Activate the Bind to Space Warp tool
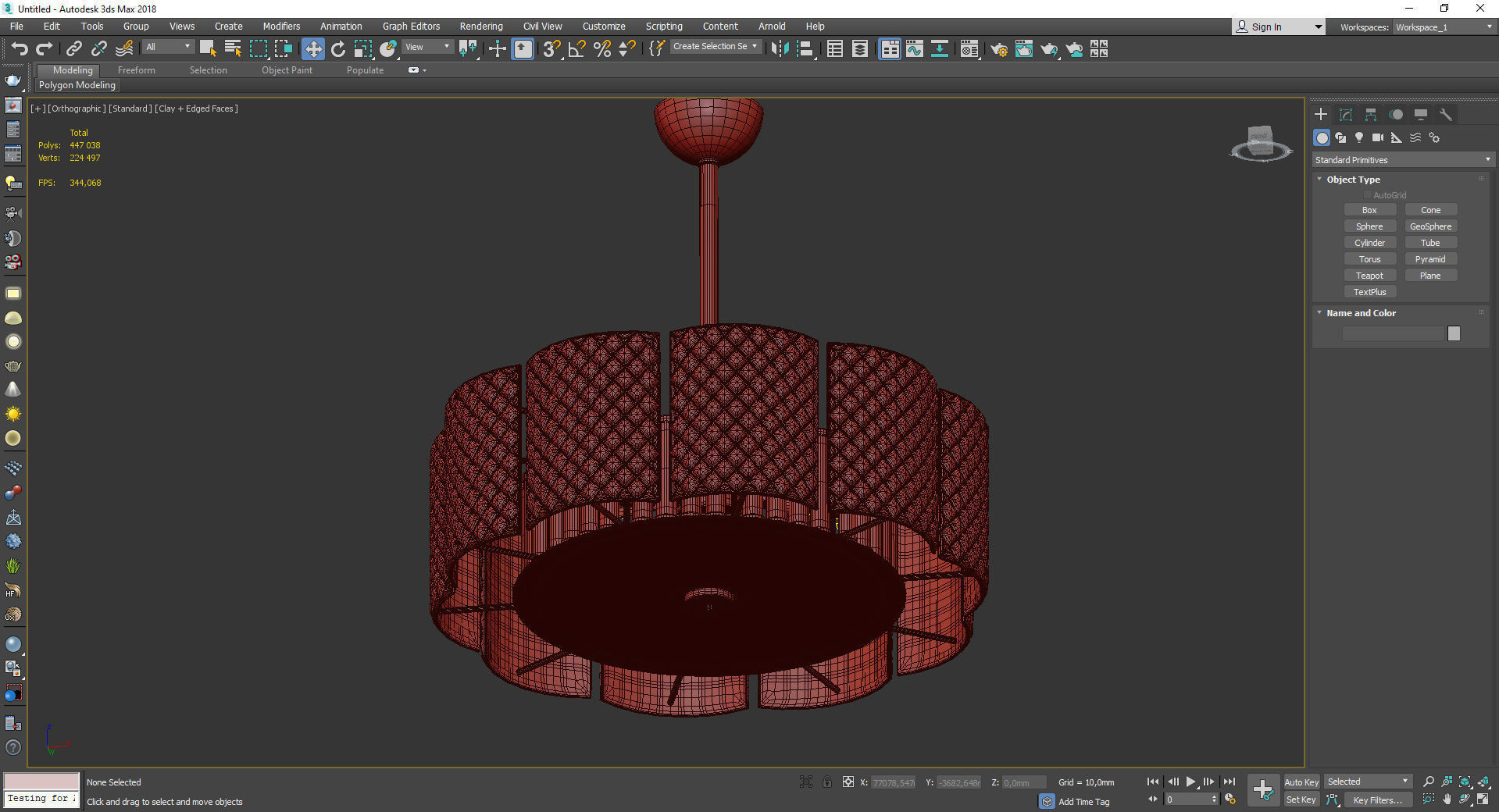The width and height of the screenshot is (1499, 812). tap(123, 49)
